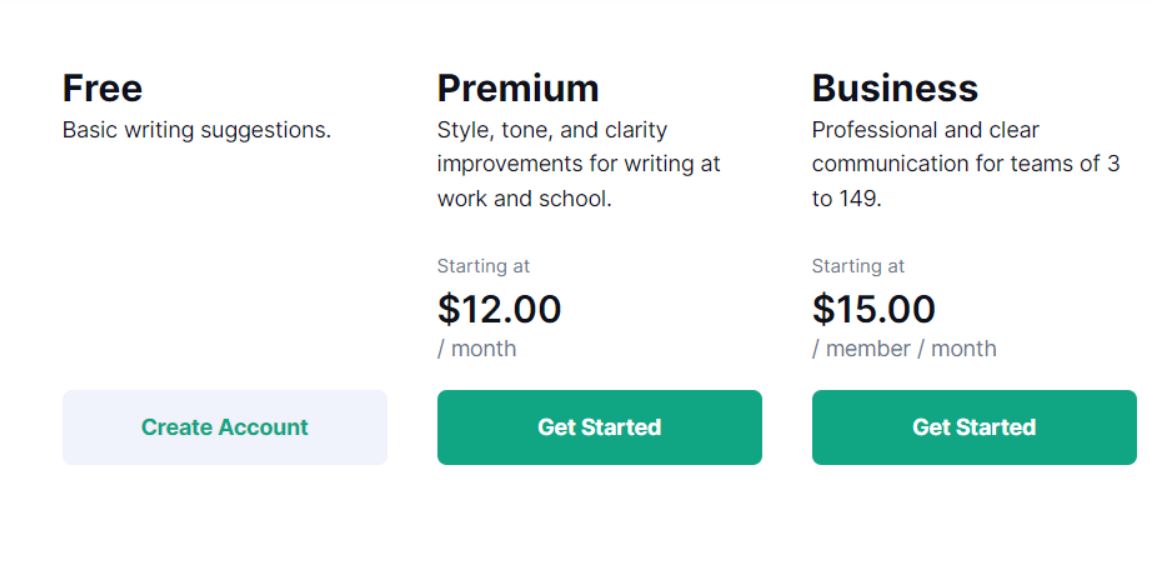
Task: Select the Business plan heading
Action: (x=895, y=88)
